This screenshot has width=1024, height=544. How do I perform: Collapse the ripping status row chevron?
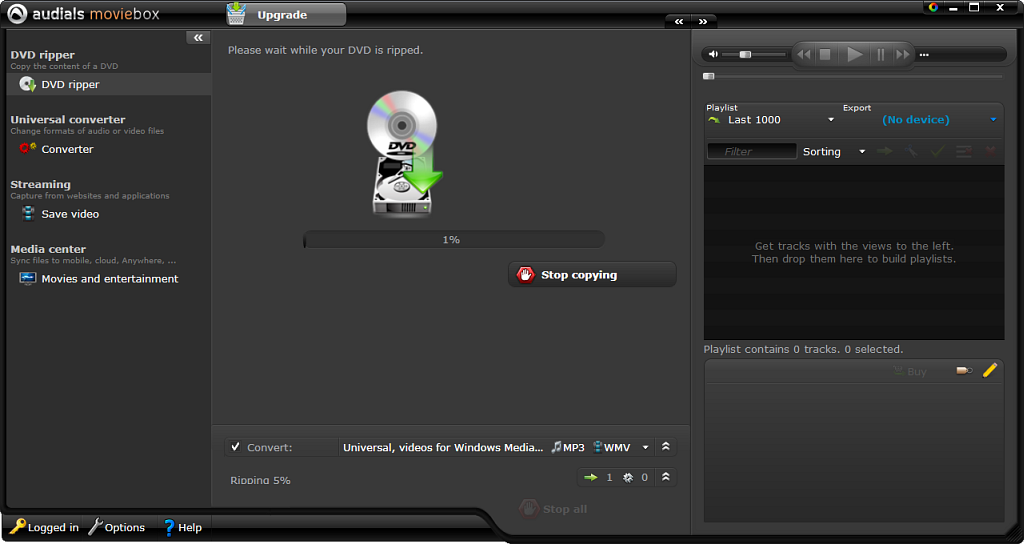tap(665, 477)
